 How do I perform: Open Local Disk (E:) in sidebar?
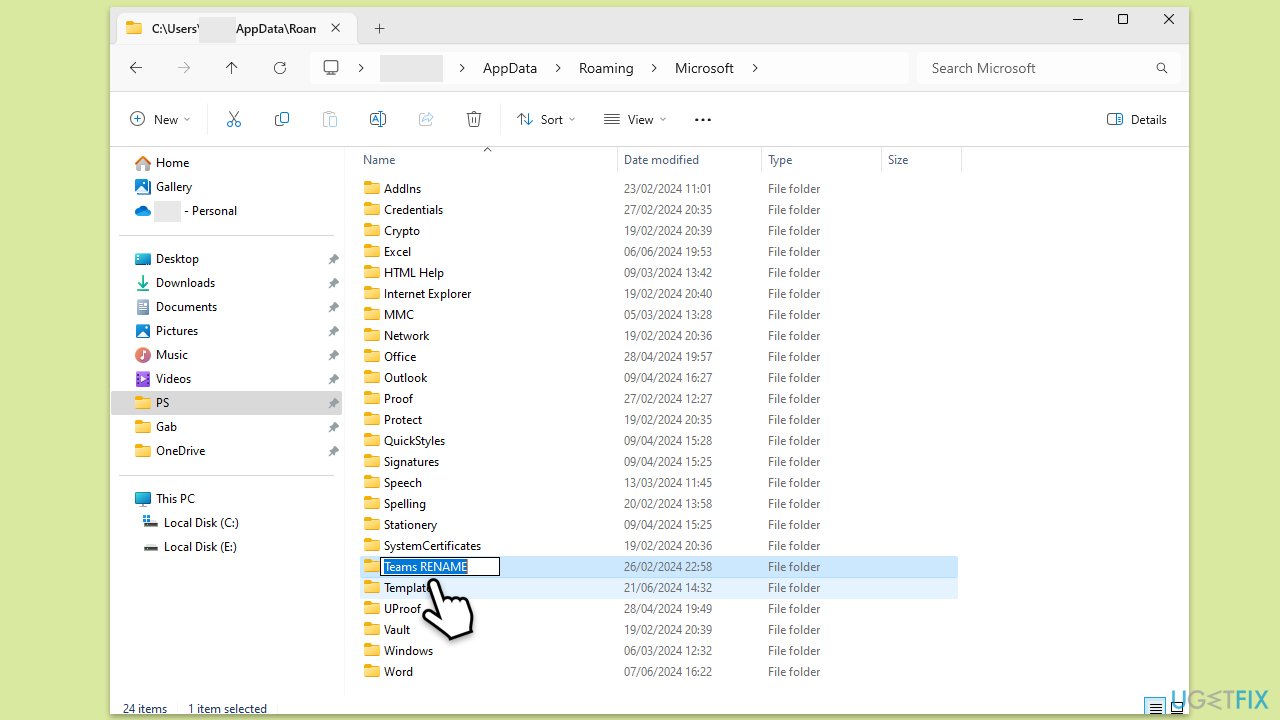tap(200, 547)
